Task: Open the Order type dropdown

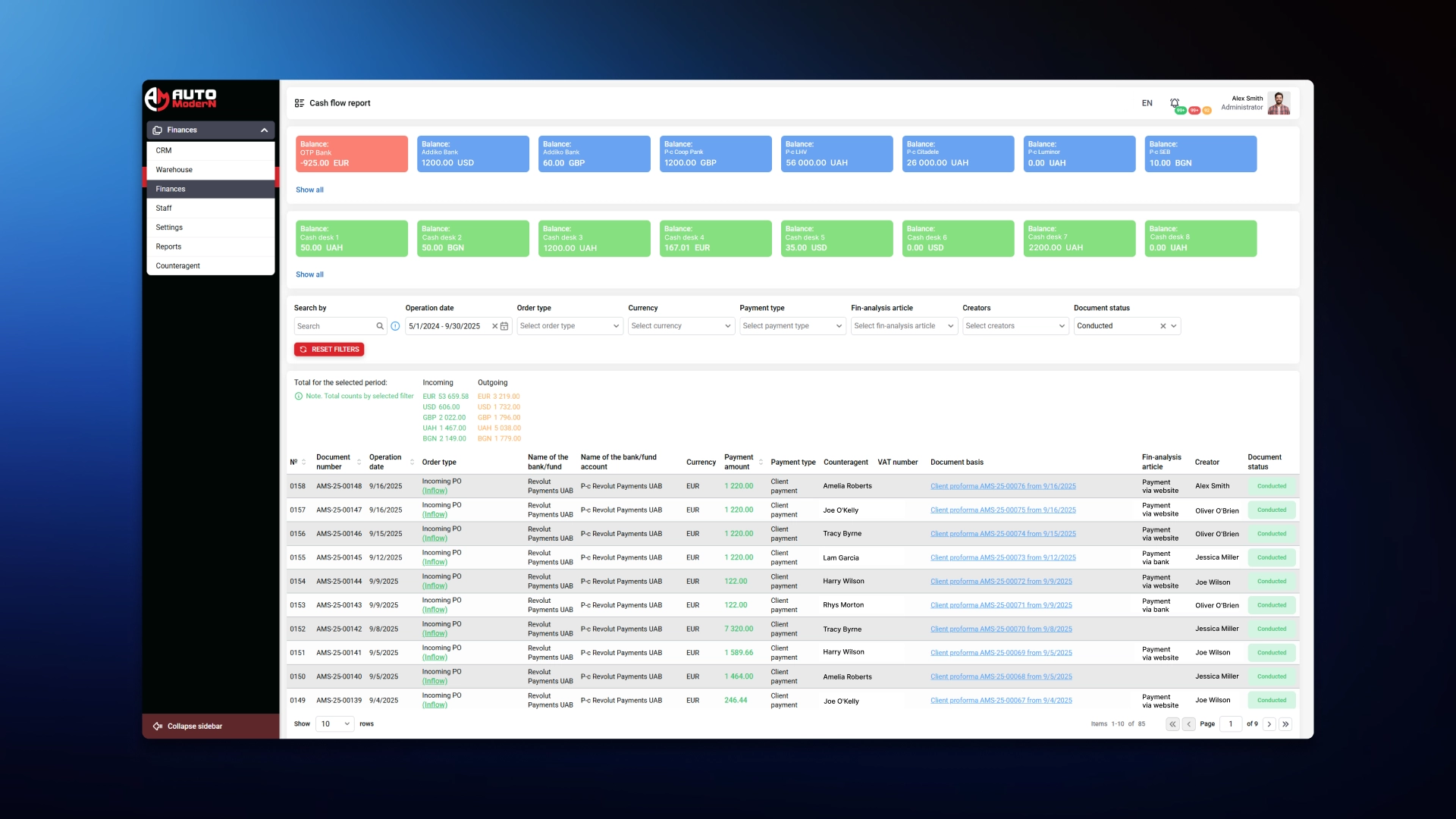Action: [570, 326]
